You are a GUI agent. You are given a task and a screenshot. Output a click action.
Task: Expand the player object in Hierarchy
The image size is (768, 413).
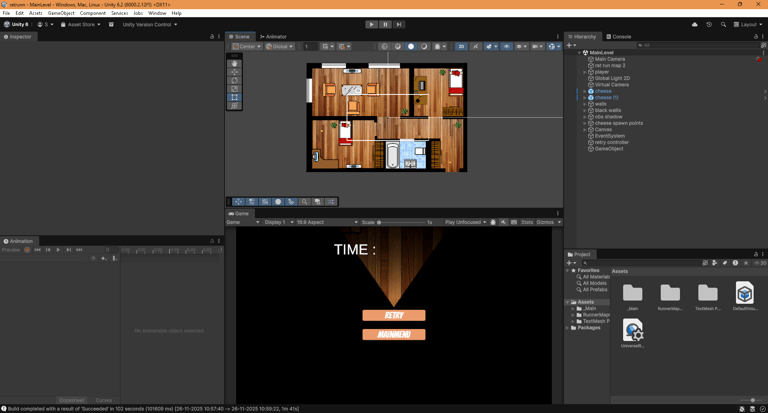585,72
